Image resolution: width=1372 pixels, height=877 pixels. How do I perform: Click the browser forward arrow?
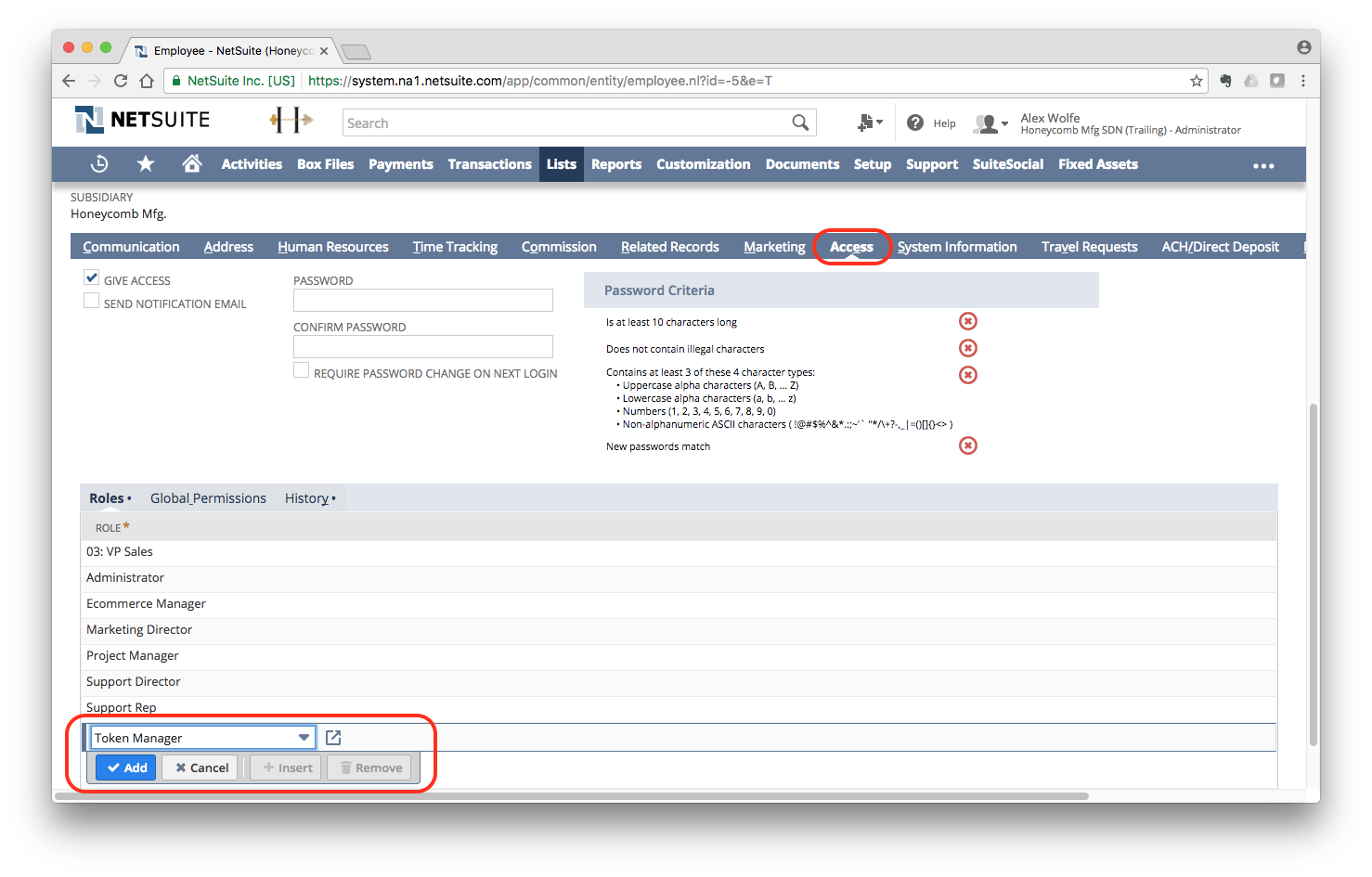click(95, 81)
